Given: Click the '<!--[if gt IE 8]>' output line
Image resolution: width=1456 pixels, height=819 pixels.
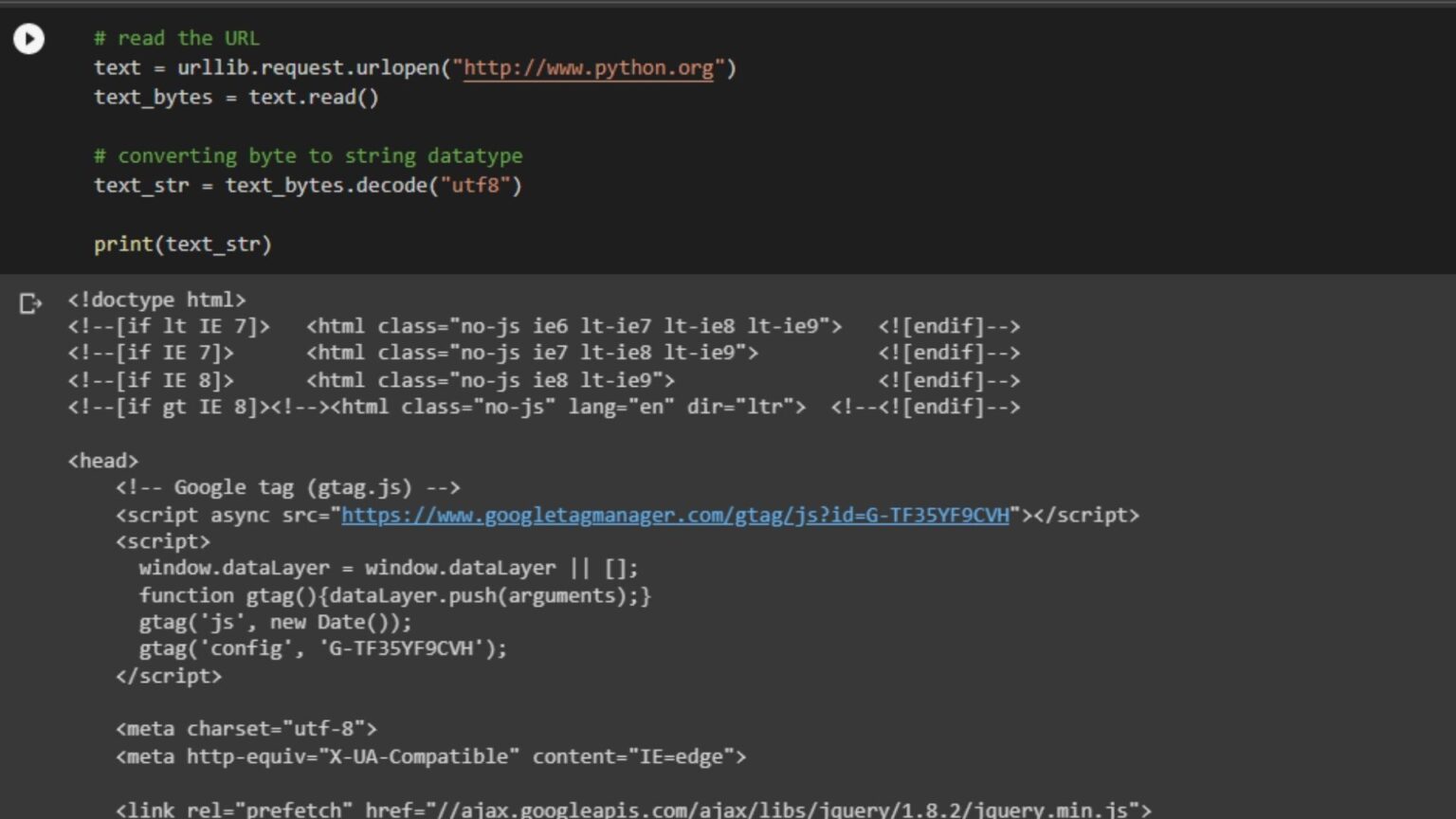Looking at the screenshot, I should click(544, 408).
